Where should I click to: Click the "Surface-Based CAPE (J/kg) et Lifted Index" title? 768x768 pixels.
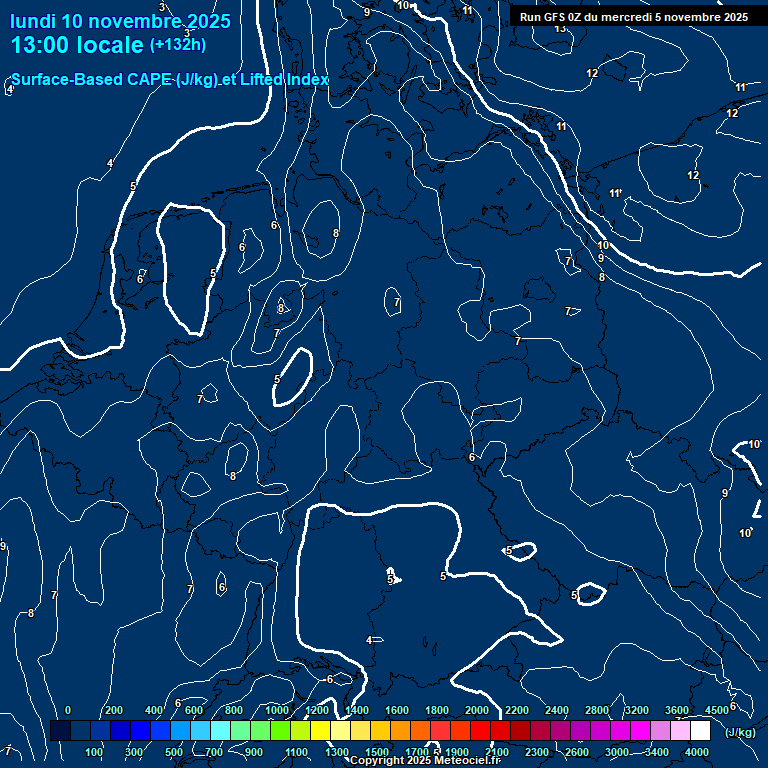click(x=169, y=79)
